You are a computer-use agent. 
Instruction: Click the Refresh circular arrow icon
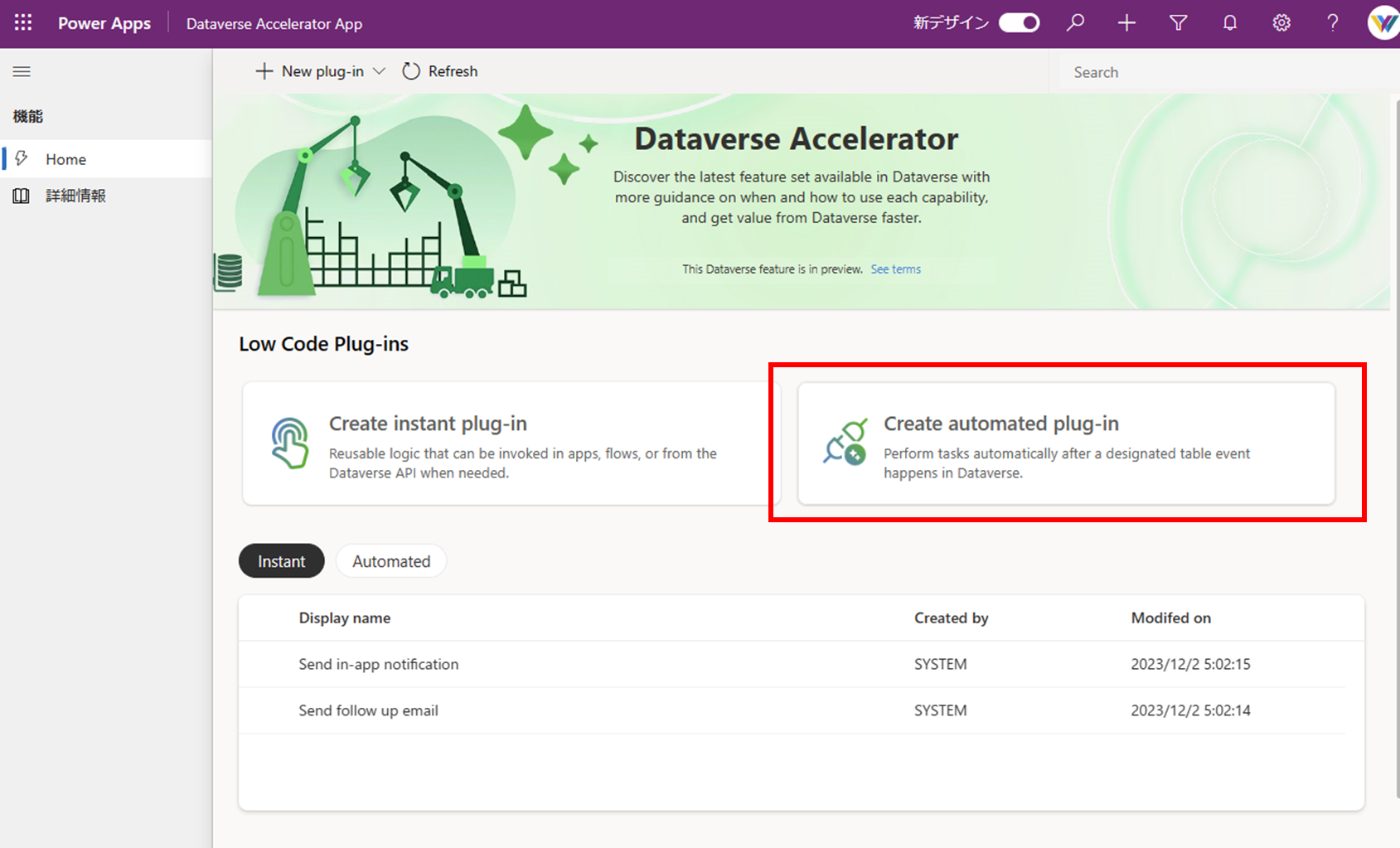[x=411, y=71]
